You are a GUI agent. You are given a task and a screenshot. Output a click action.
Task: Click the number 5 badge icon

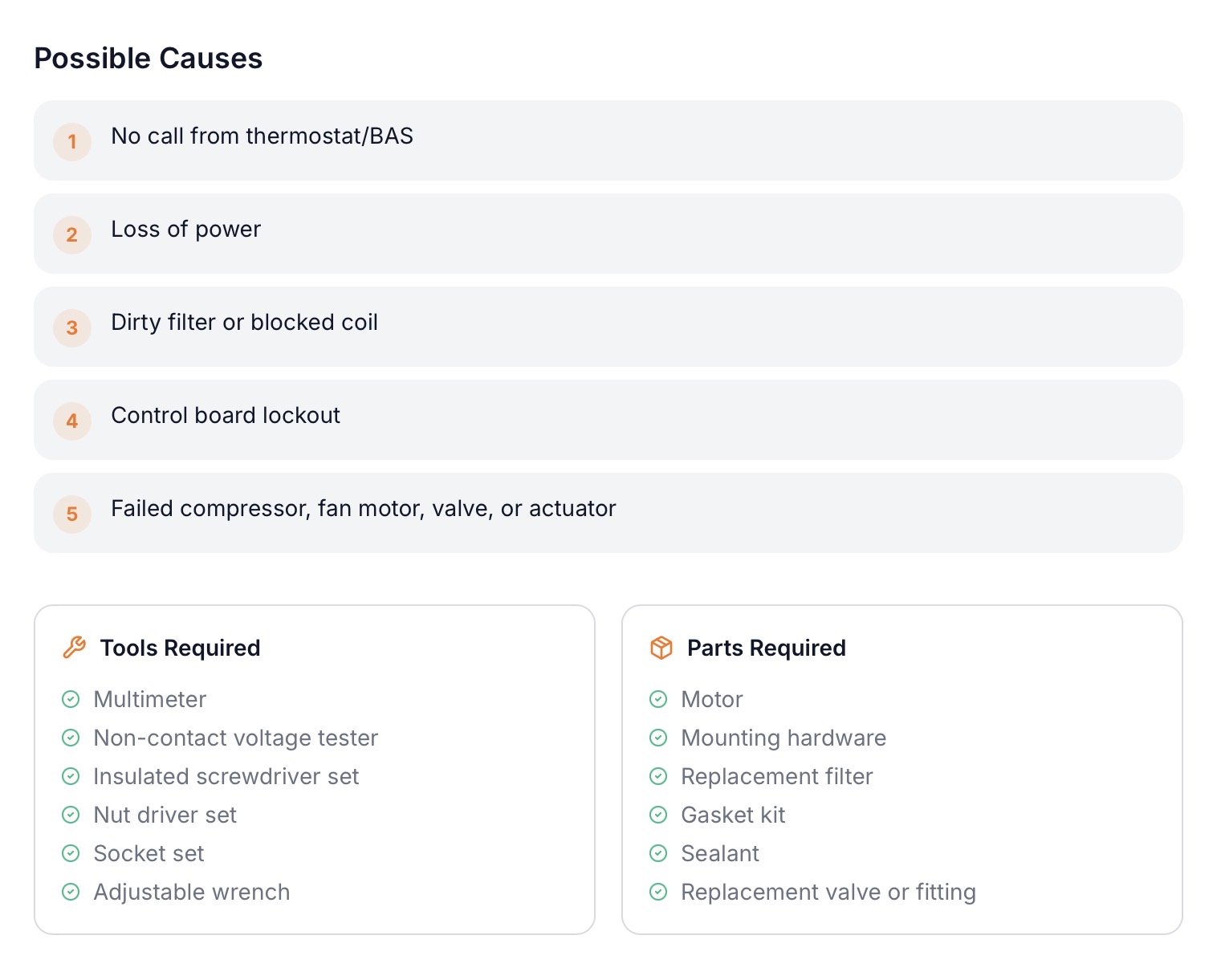coord(72,514)
